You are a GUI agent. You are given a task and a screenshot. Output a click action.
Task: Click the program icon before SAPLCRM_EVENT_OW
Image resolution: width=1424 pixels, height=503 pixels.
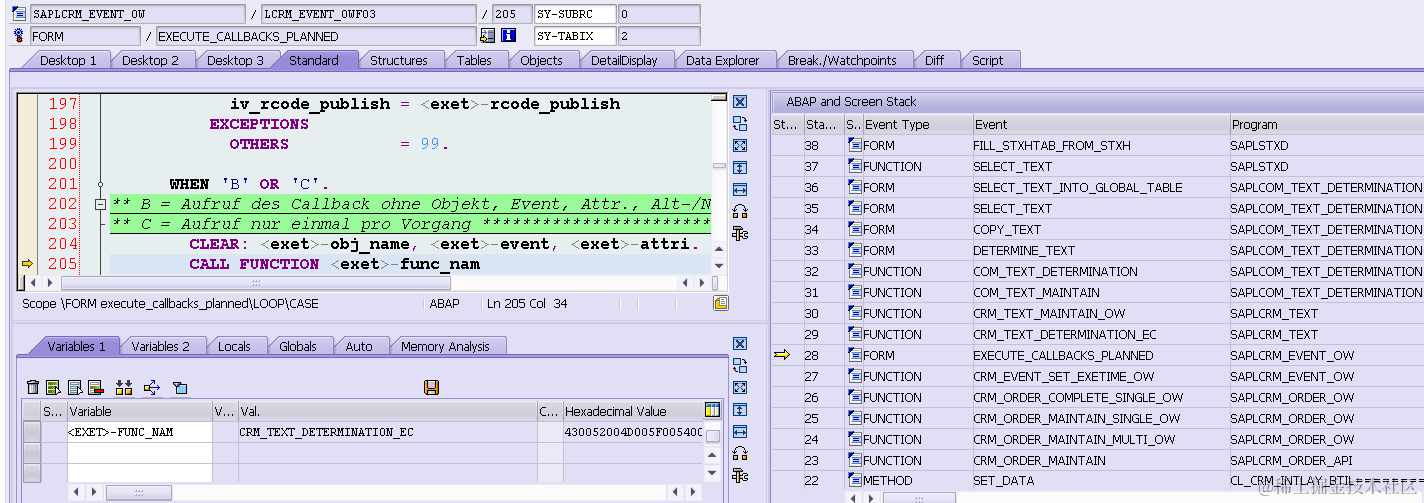[19, 14]
